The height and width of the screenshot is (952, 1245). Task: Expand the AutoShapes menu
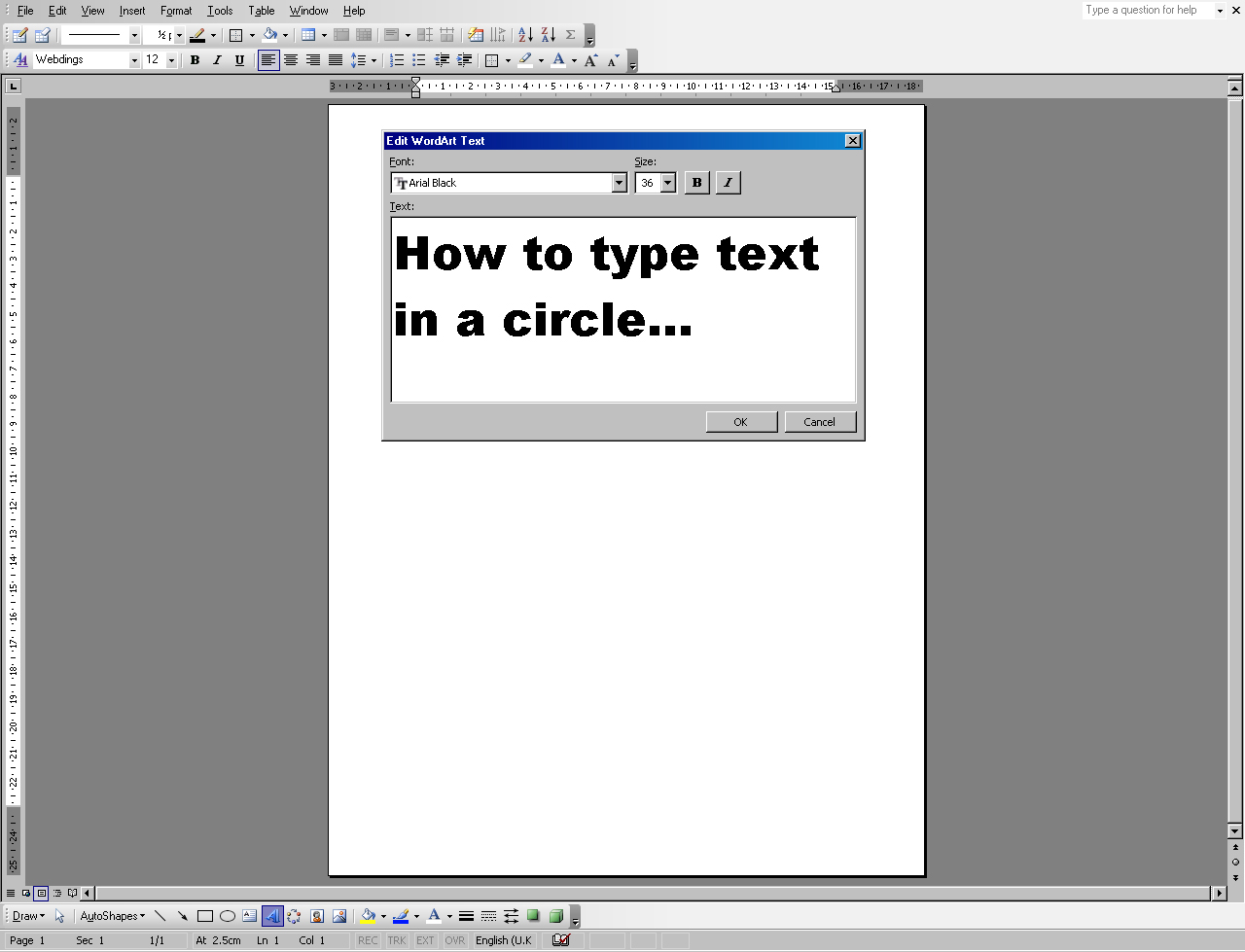click(113, 916)
